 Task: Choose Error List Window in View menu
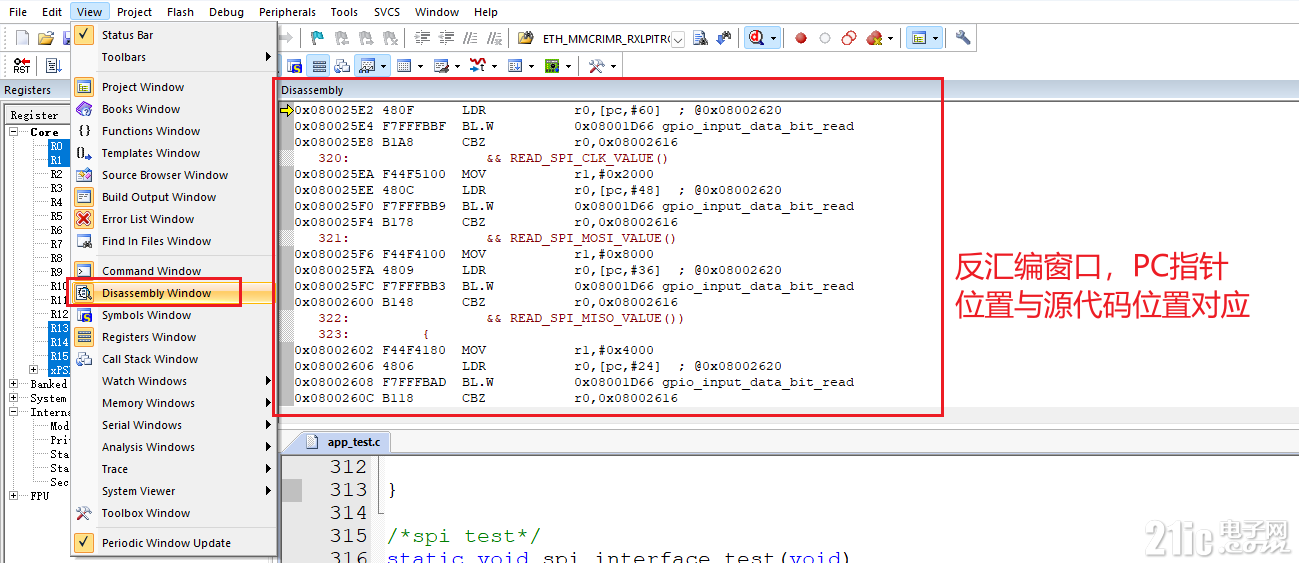point(173,219)
